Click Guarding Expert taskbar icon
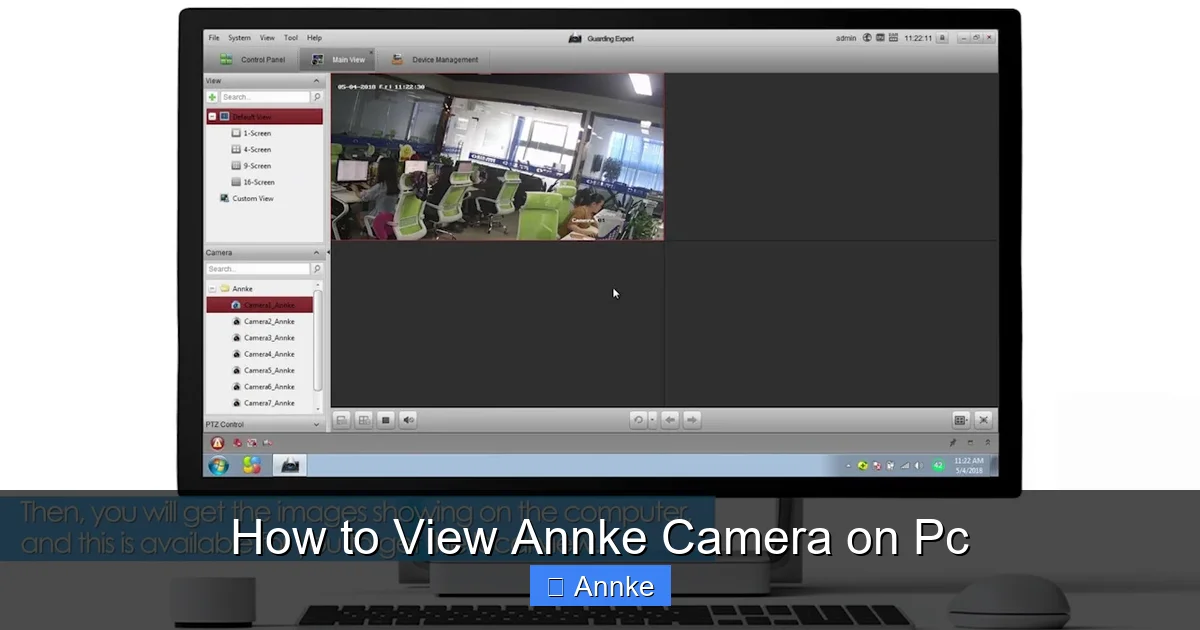 click(x=290, y=466)
